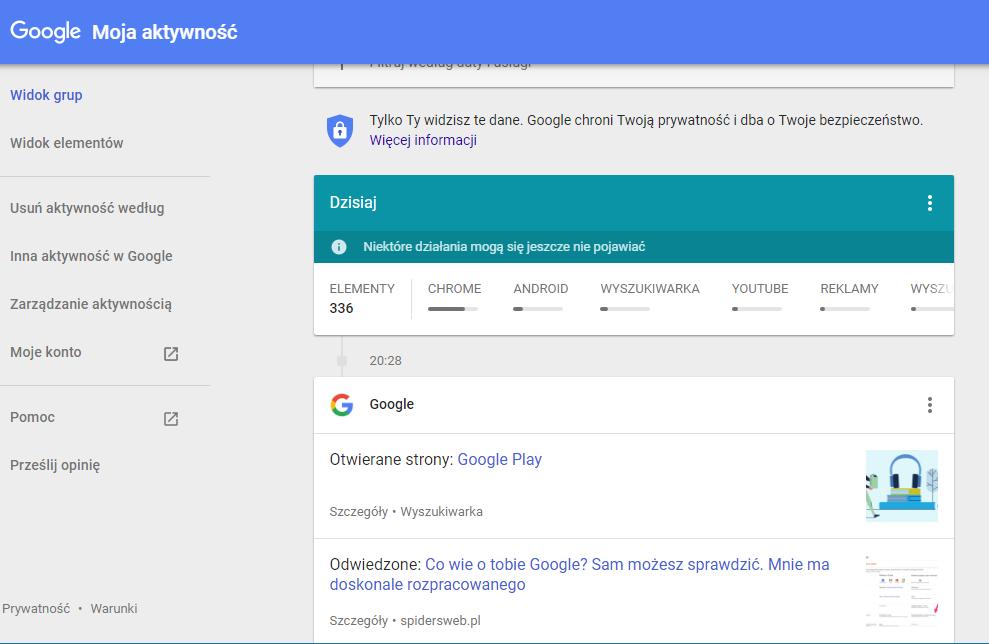The width and height of the screenshot is (989, 644).
Task: Click the Google G logo in activity card
Action: click(x=342, y=405)
